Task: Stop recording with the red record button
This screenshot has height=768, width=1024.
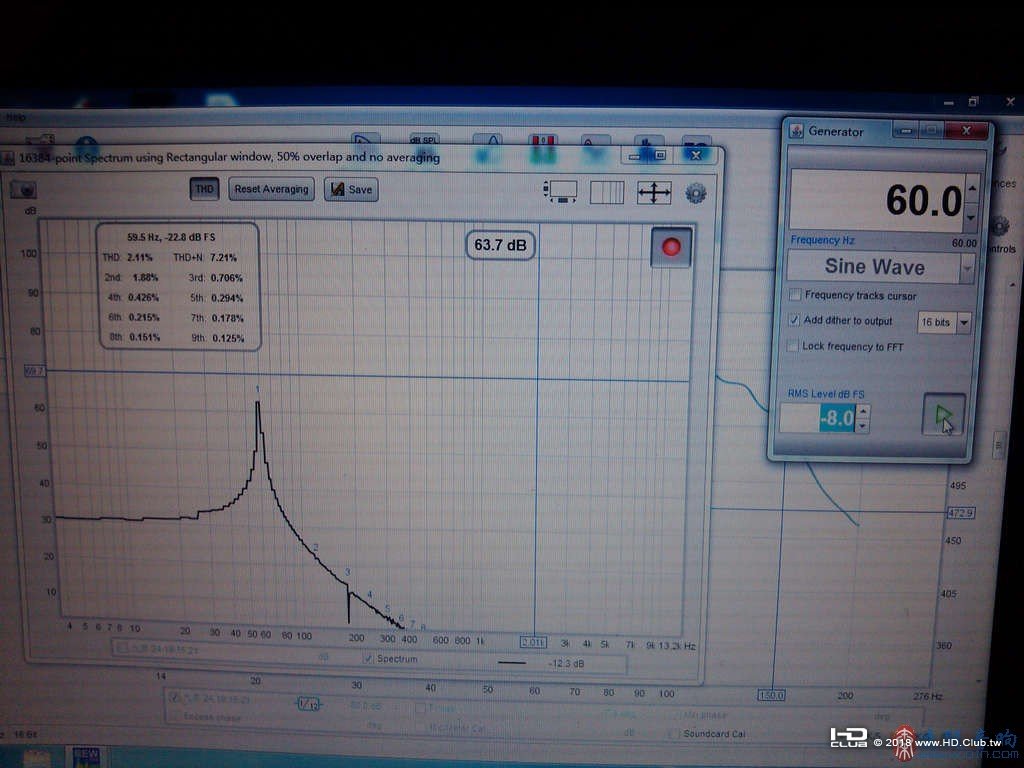Action: point(671,247)
